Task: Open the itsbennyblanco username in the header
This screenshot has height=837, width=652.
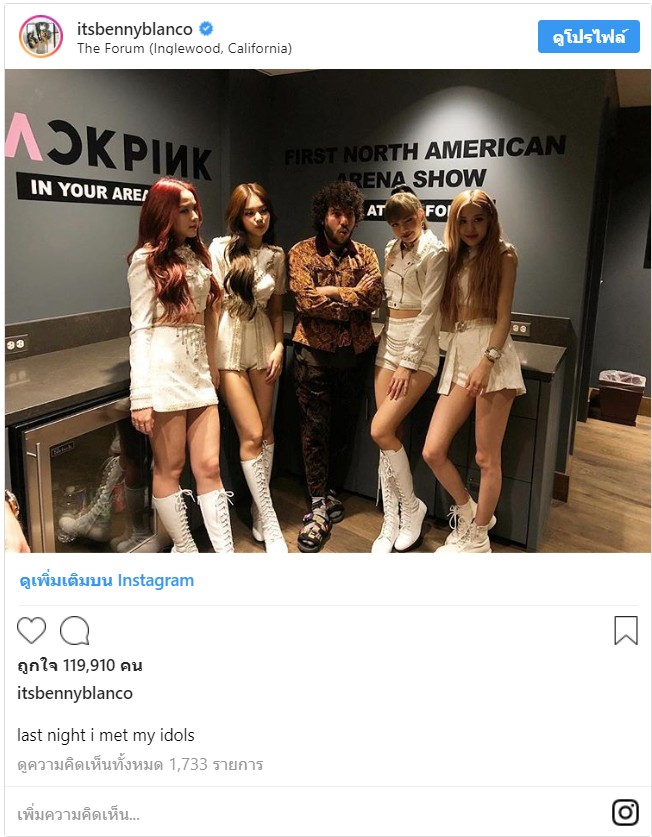Action: (x=135, y=29)
